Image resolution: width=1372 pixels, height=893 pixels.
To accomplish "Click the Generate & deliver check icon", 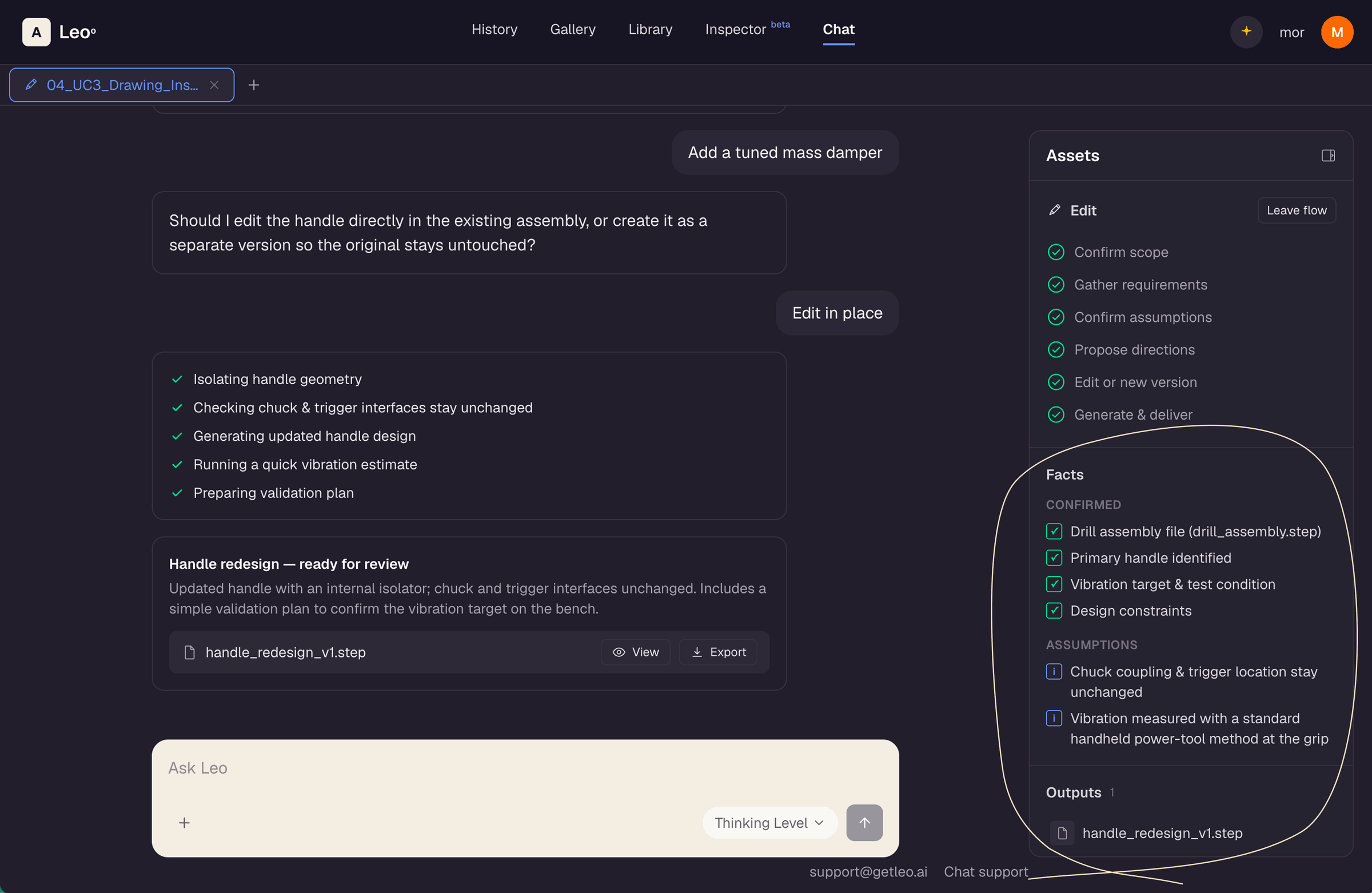I will [1055, 415].
